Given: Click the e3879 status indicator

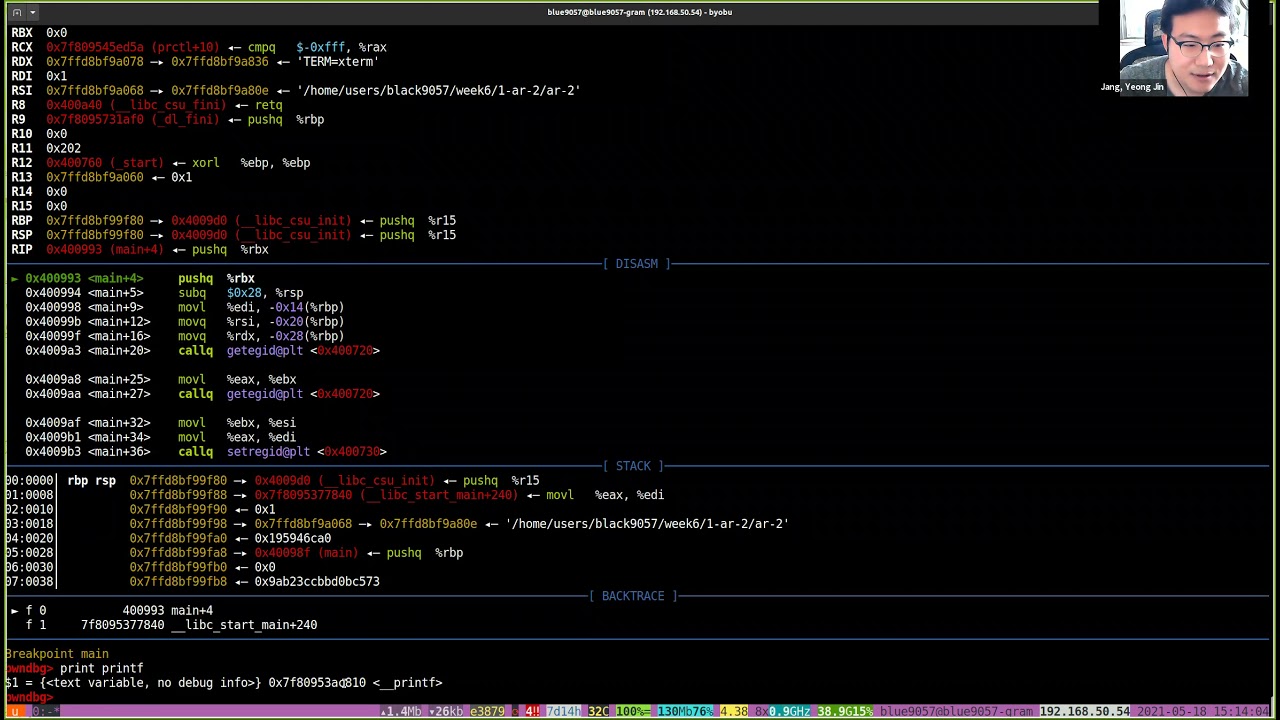Looking at the screenshot, I should [x=487, y=711].
